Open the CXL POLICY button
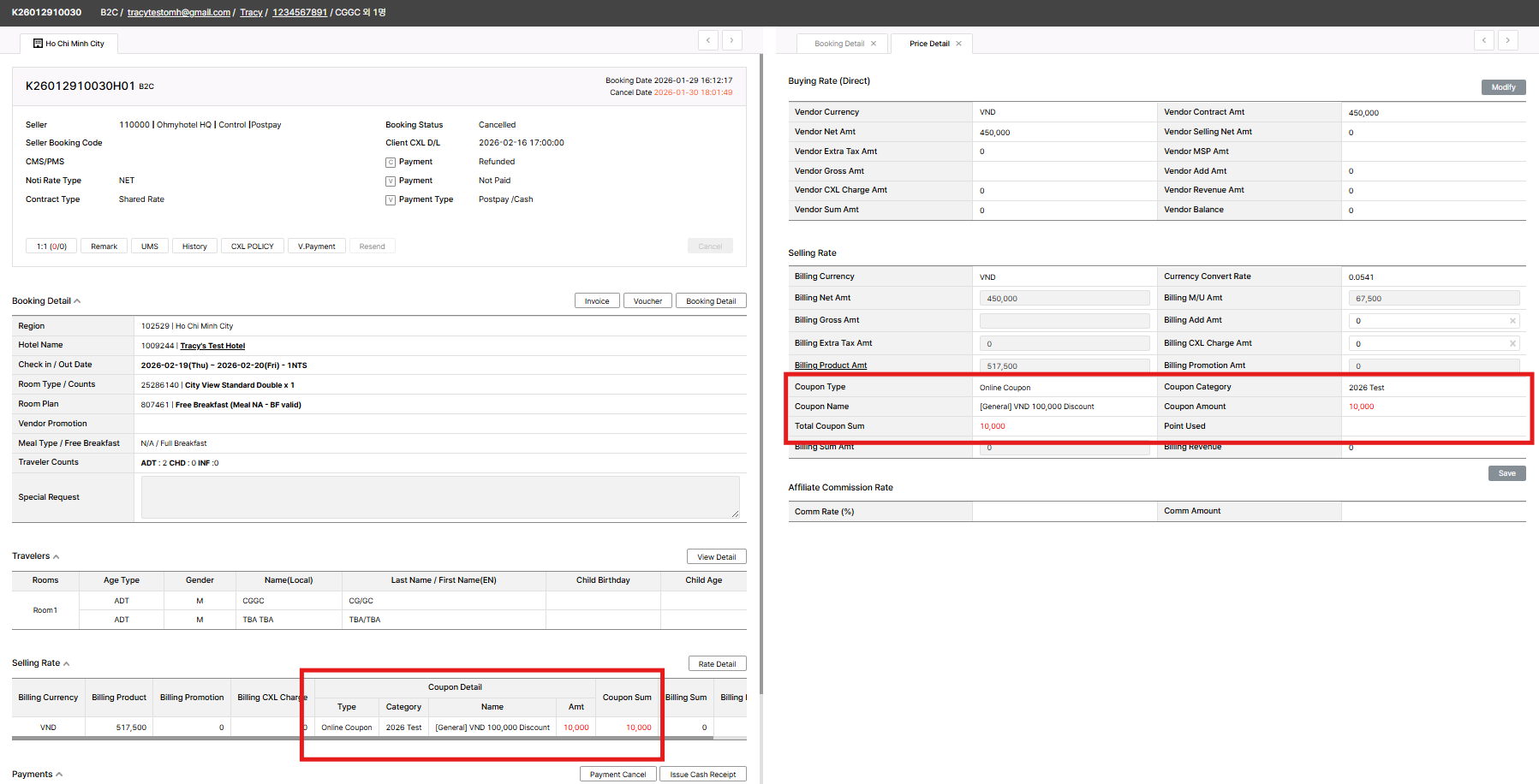 pos(252,246)
